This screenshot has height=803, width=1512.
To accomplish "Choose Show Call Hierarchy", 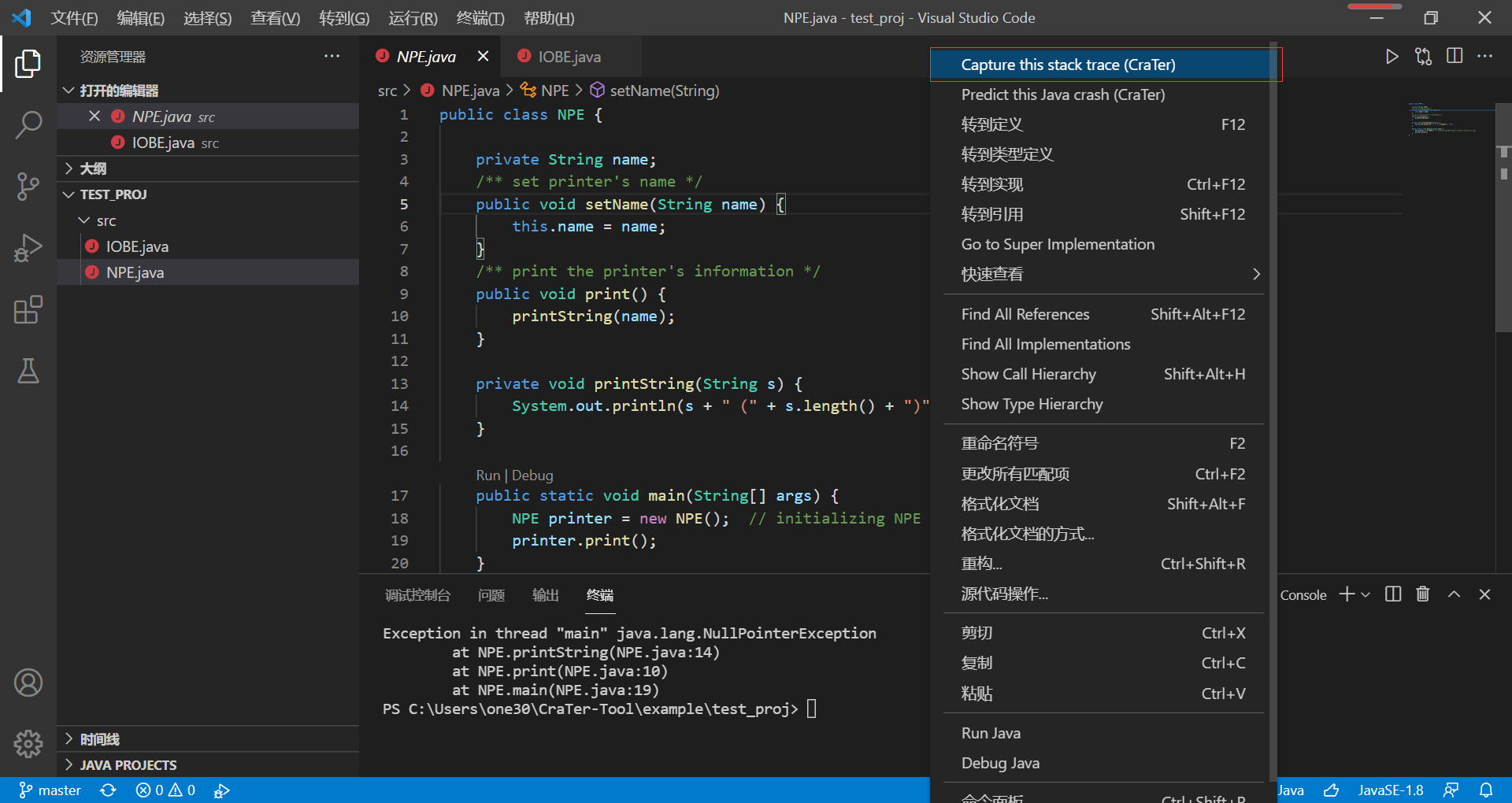I will (x=1103, y=374).
